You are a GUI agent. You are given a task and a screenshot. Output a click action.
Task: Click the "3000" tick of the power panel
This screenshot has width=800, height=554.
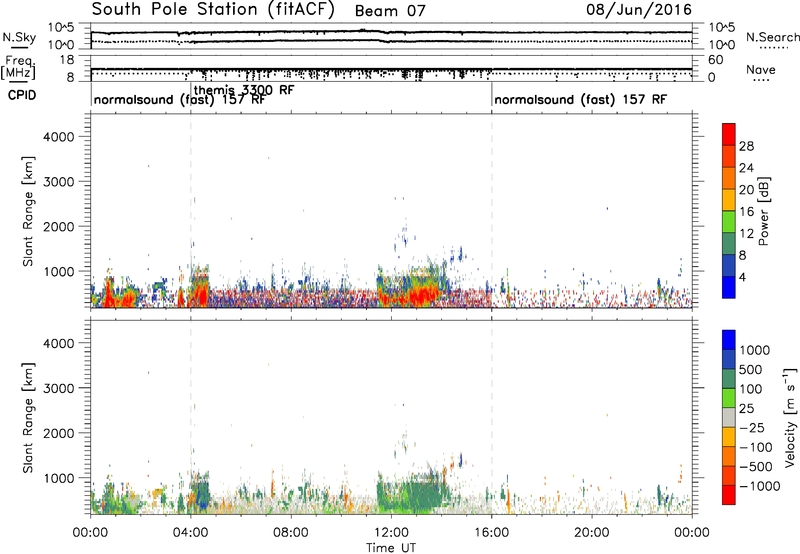59,182
